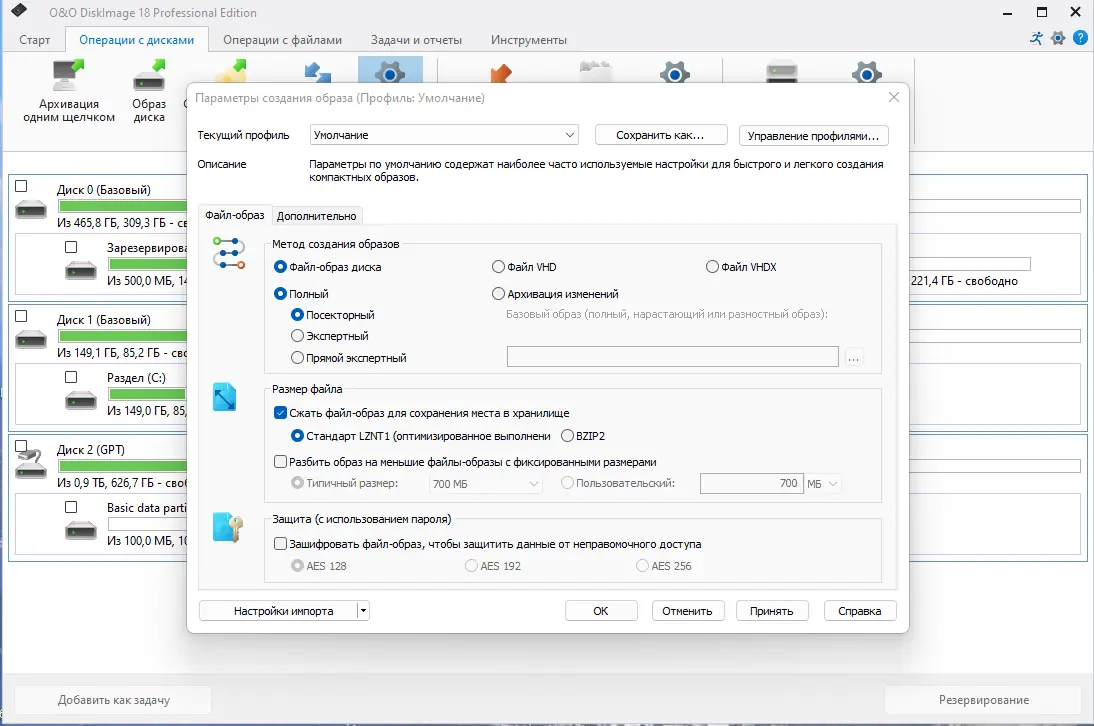The width and height of the screenshot is (1094, 726).
Task: Click the Basic data partition drive icon
Action: click(81, 531)
